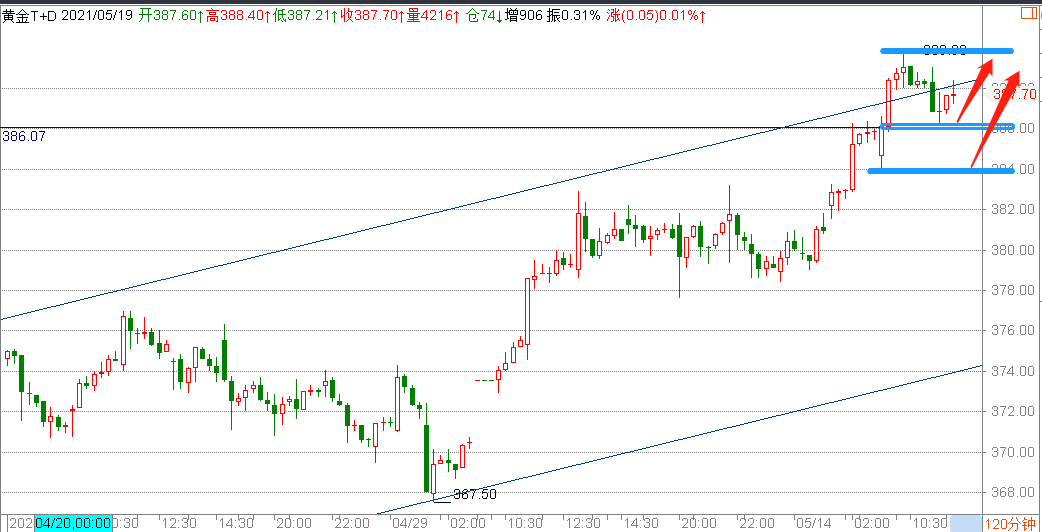Click the 376.00 price axis label
This screenshot has width=1042, height=532.
click(1014, 331)
